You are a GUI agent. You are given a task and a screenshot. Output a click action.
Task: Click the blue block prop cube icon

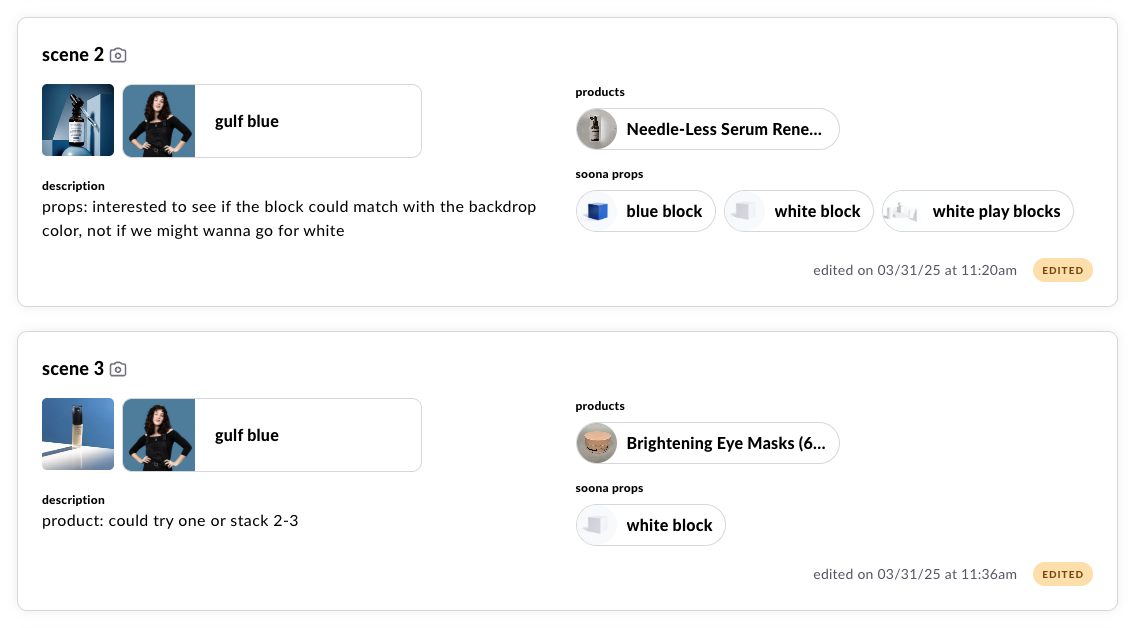[x=597, y=211]
